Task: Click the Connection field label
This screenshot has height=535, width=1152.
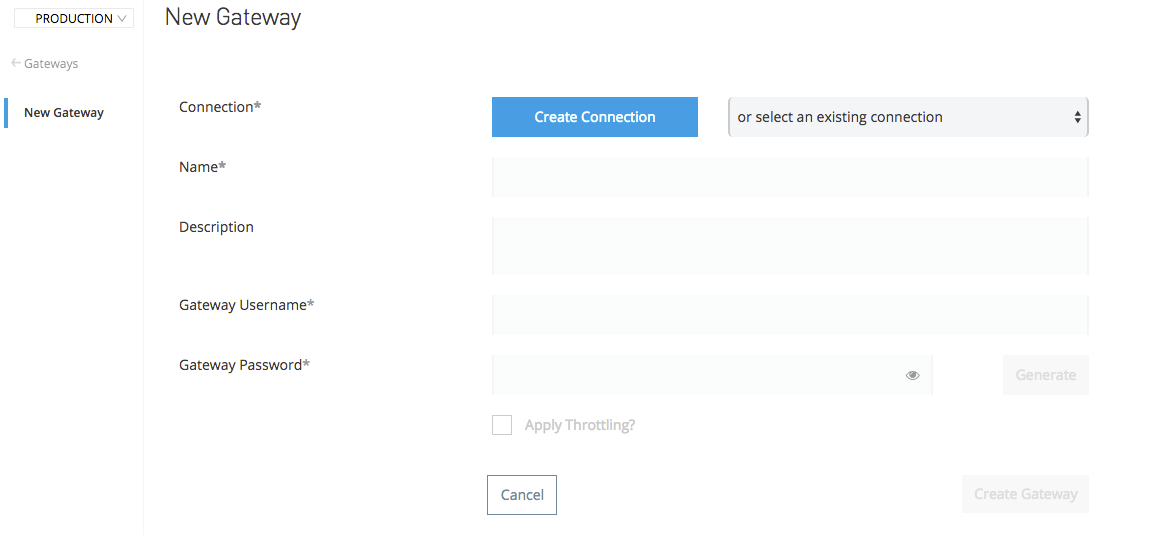Action: (220, 107)
